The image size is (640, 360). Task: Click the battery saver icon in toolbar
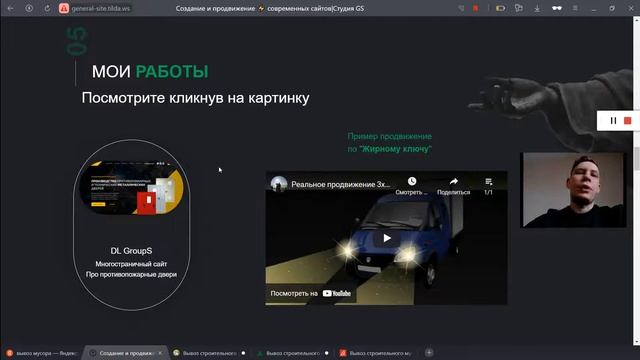500,8
